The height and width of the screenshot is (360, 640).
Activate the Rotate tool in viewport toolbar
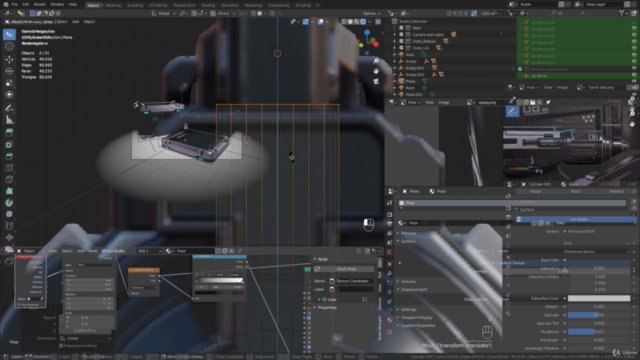pyautogui.click(x=9, y=71)
